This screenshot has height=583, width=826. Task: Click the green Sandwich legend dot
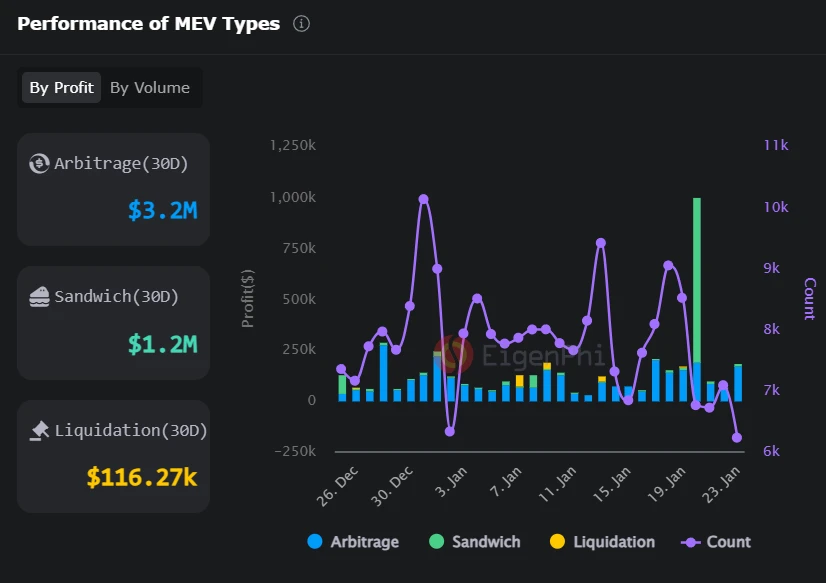coord(437,542)
